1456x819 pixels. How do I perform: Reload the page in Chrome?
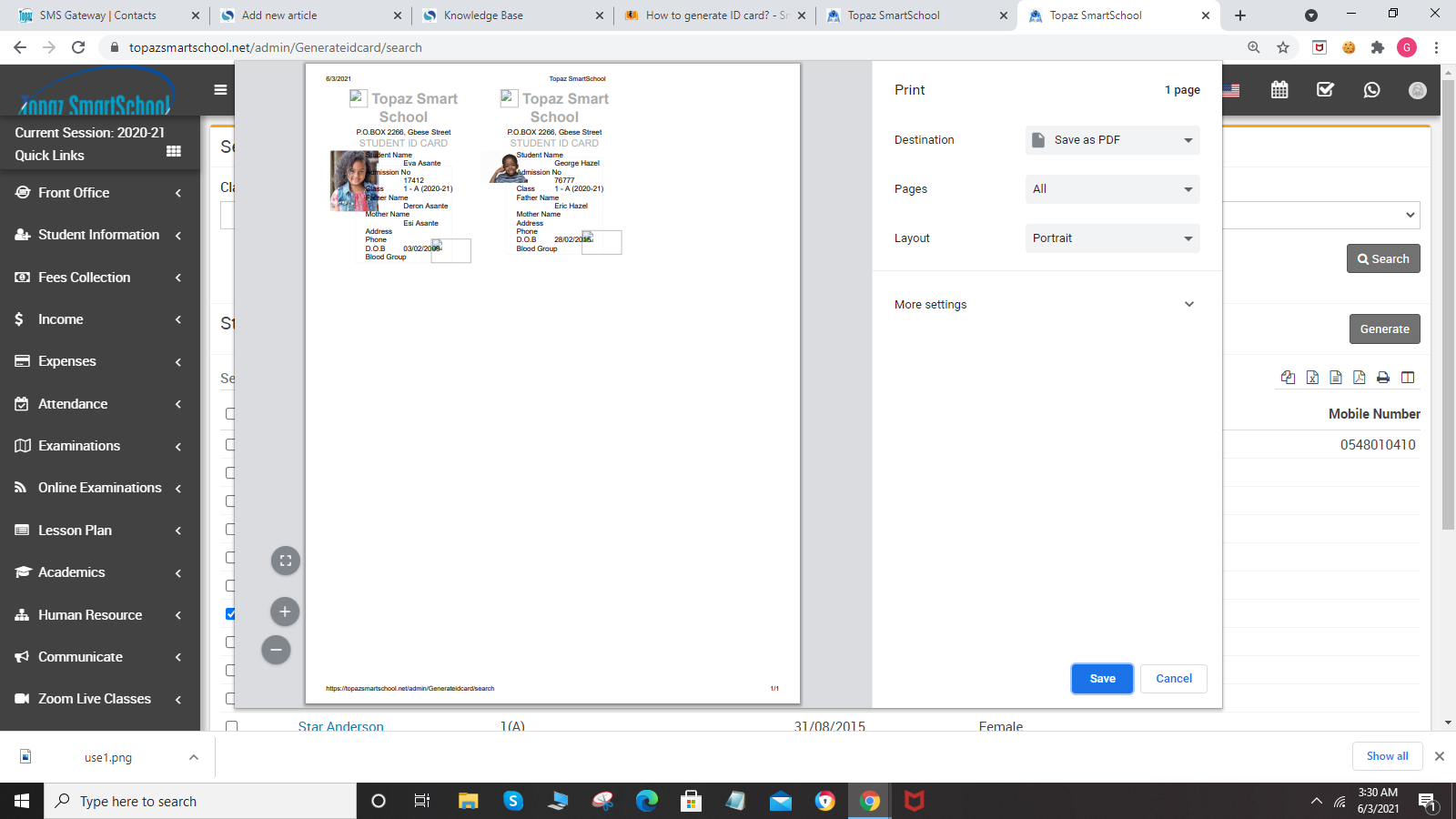point(78,47)
